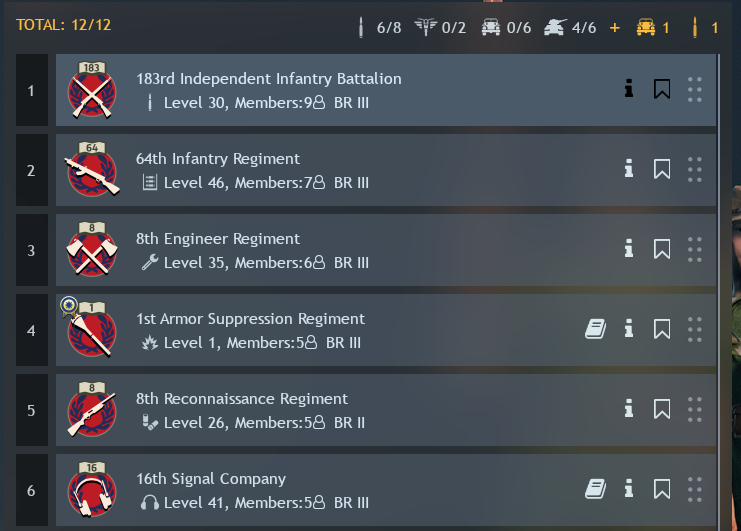Click the vehicle slots icon showing 0/6
Screen dimensions: 741x531
tap(491, 27)
